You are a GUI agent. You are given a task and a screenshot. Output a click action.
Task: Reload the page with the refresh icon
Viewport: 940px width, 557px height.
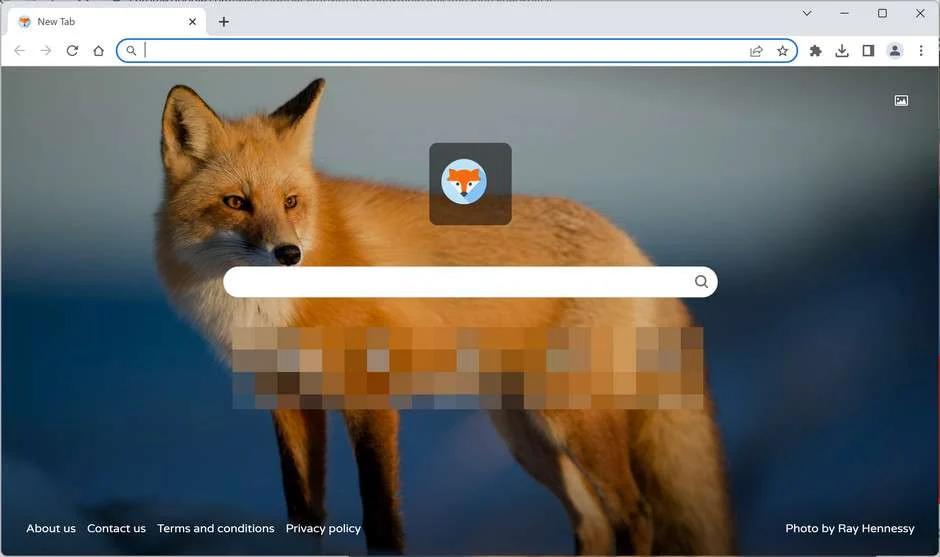(72, 51)
